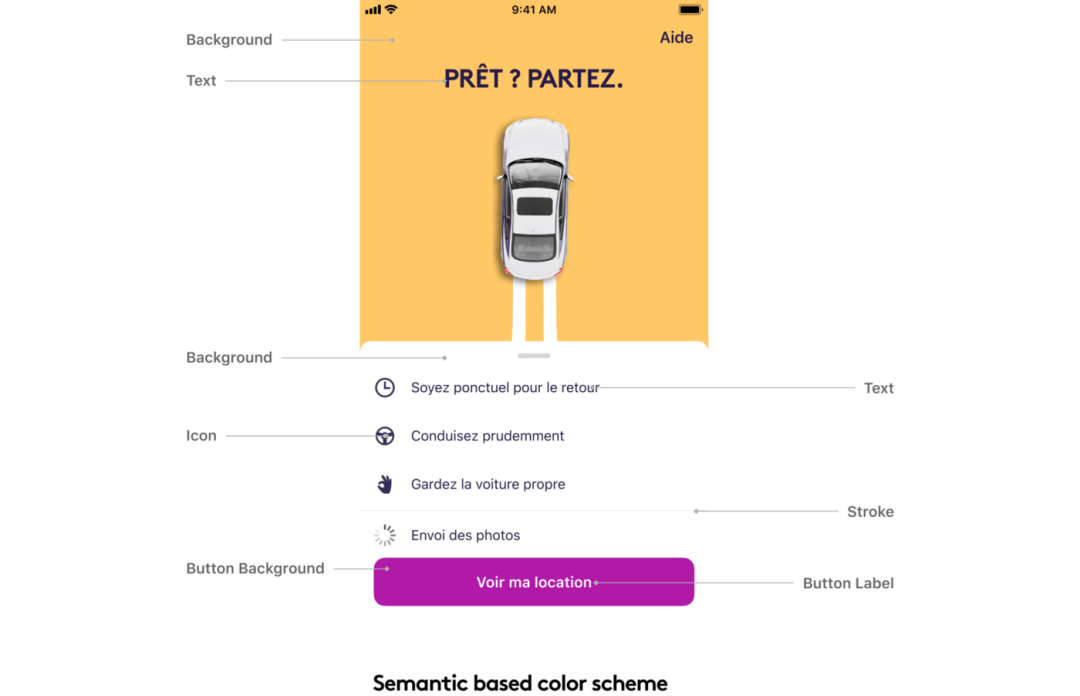
Task: Click the 'Semantic based color scheme' heading
Action: (x=520, y=684)
